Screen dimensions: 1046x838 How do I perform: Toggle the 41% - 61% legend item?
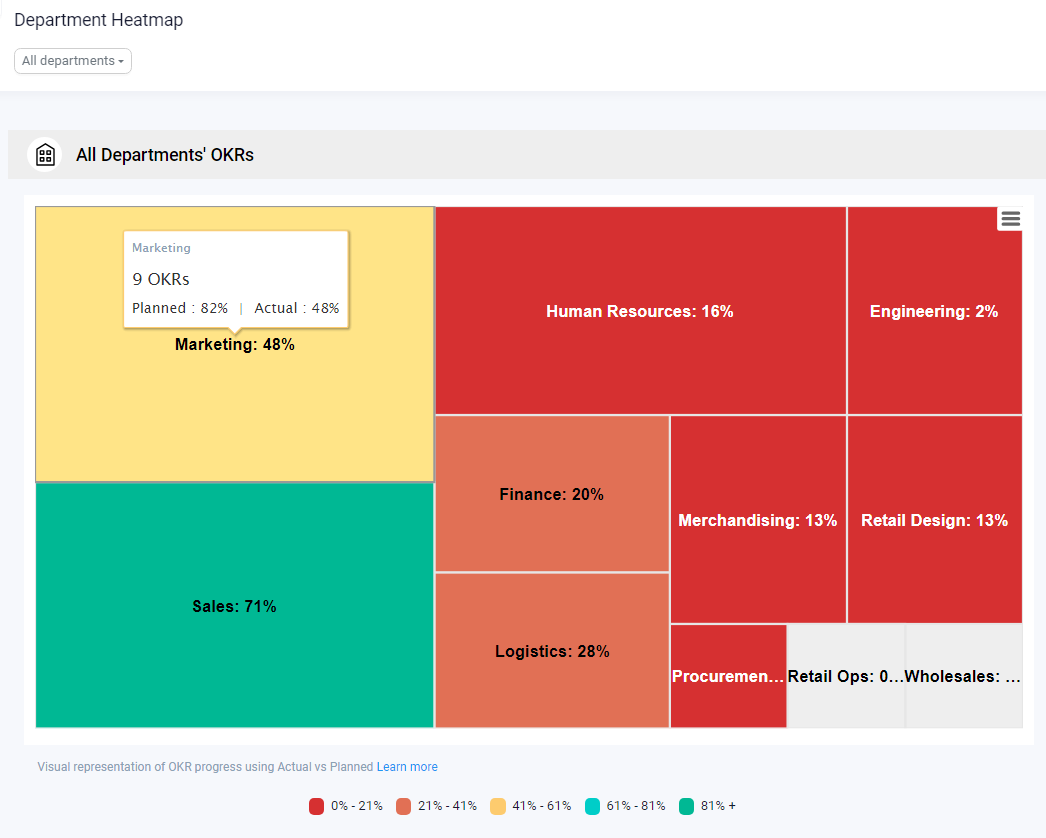click(531, 806)
